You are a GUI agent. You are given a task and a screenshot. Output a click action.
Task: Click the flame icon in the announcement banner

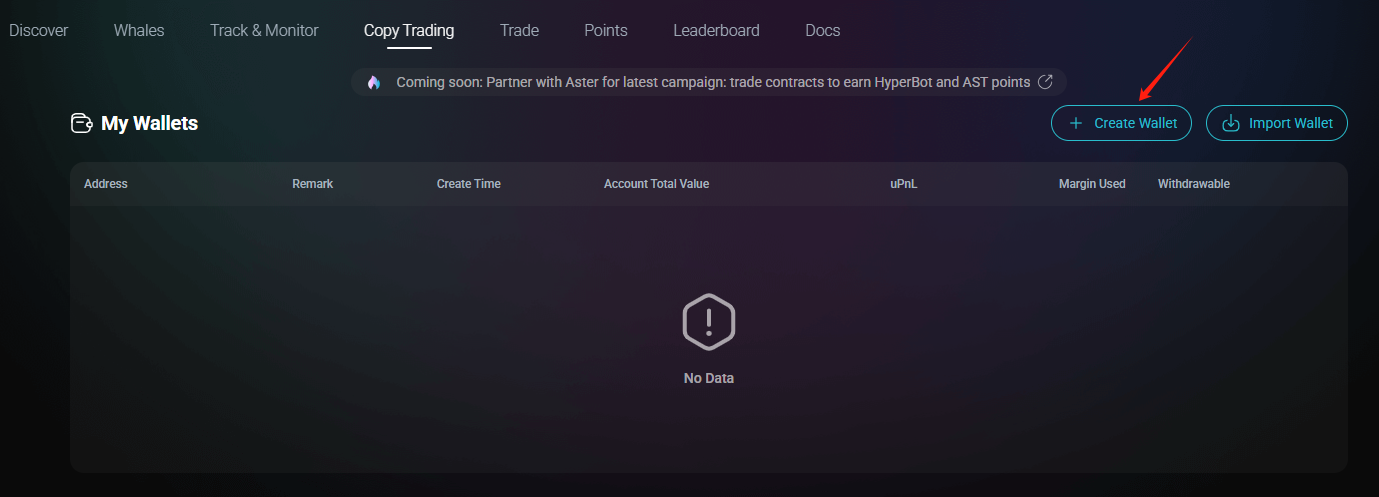click(x=373, y=82)
